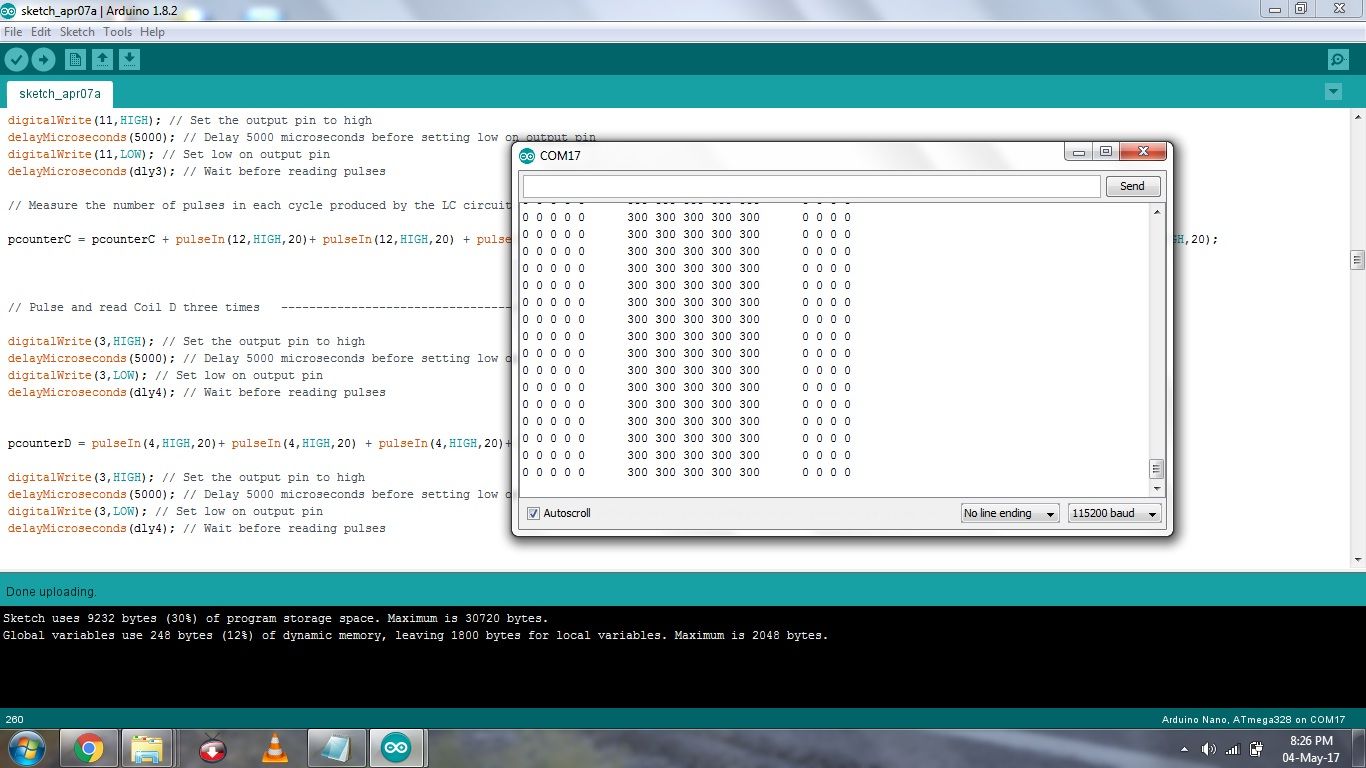
Task: Select the sketch_apr07a tab
Action: point(60,94)
